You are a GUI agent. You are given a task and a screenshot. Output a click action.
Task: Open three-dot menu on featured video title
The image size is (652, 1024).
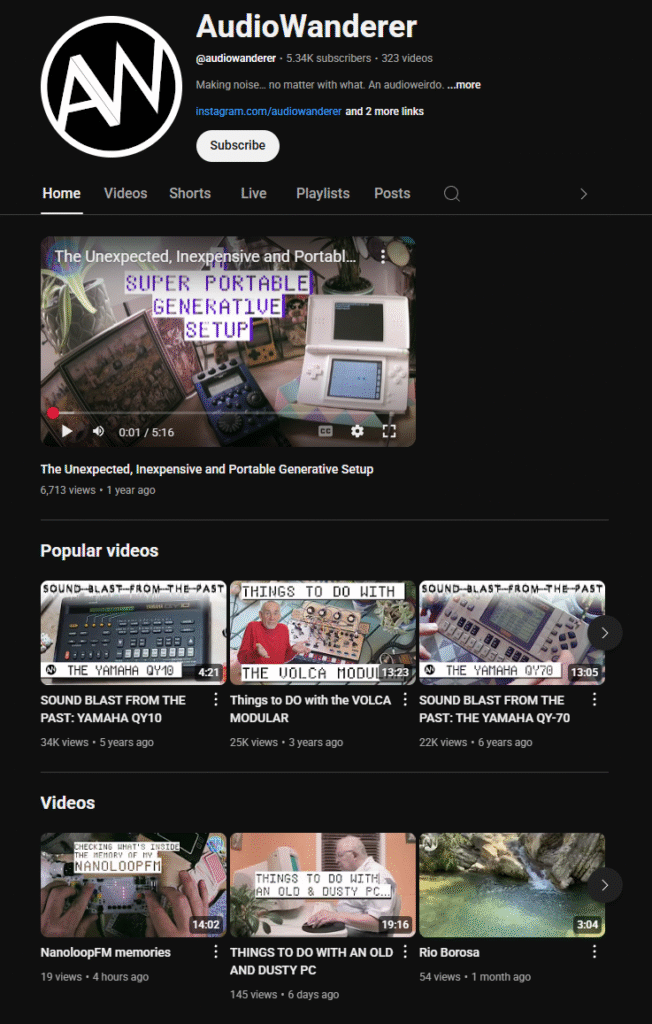click(382, 257)
